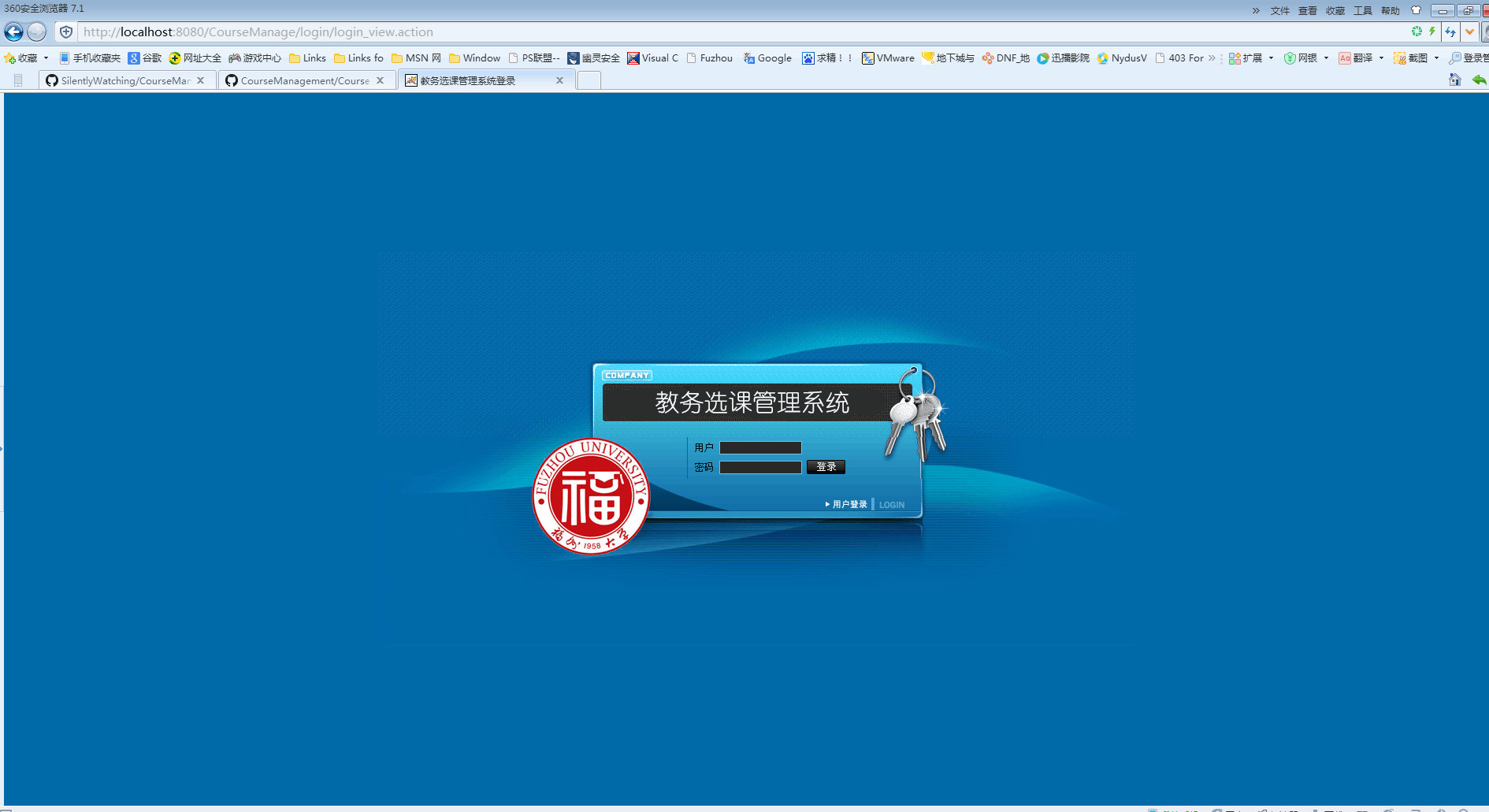Click the forward navigation arrow
The width and height of the screenshot is (1489, 812).
pos(37,32)
